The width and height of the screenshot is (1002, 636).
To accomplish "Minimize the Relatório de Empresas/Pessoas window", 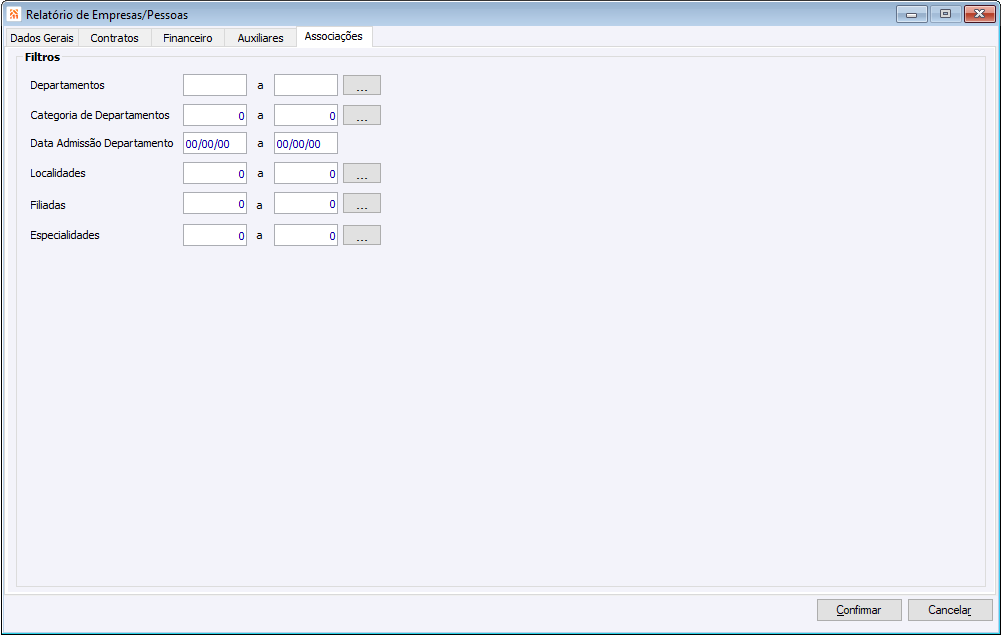I will (x=911, y=13).
